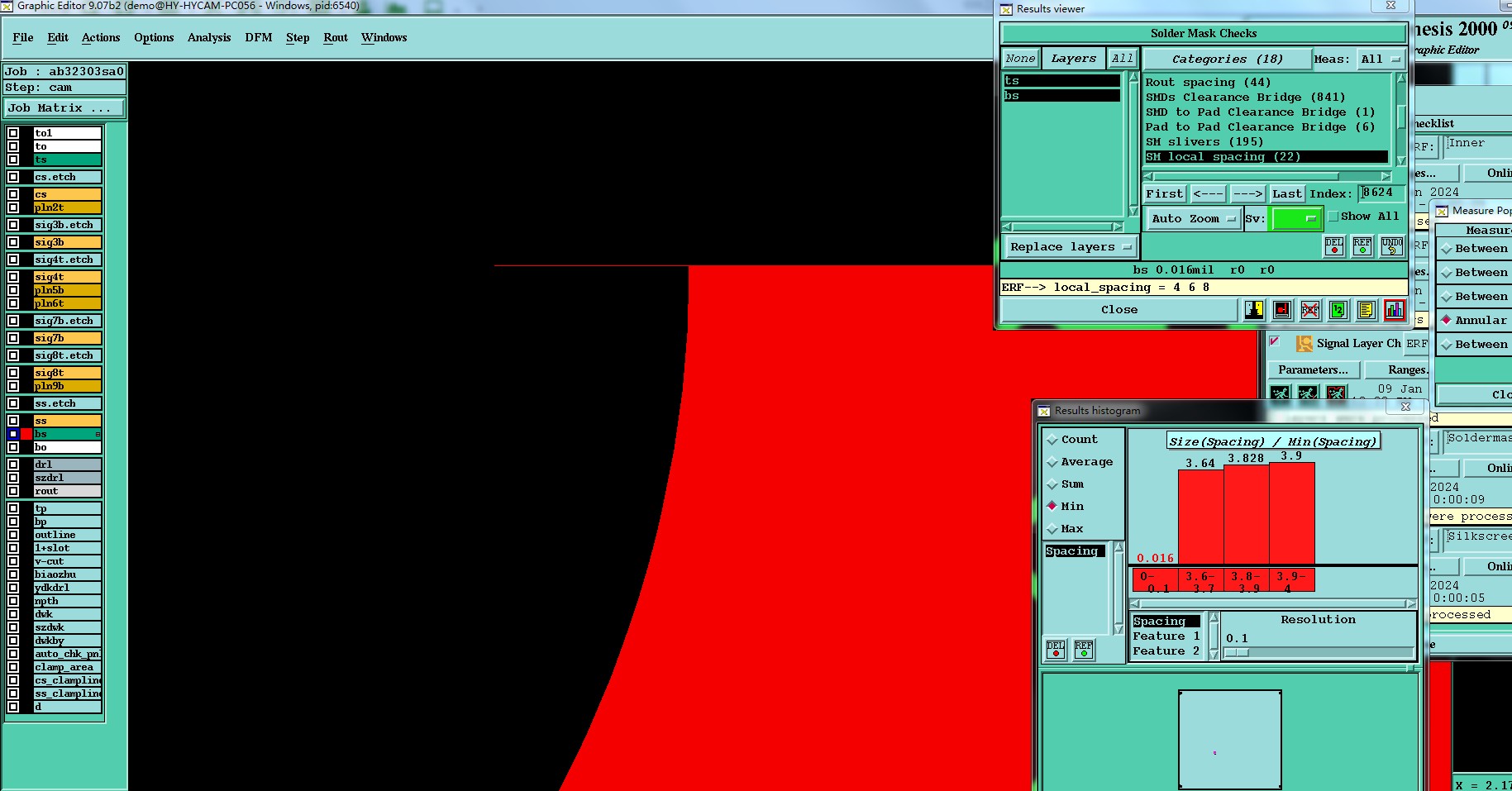Click the First button
The width and height of the screenshot is (1512, 791).
pyautogui.click(x=1165, y=194)
